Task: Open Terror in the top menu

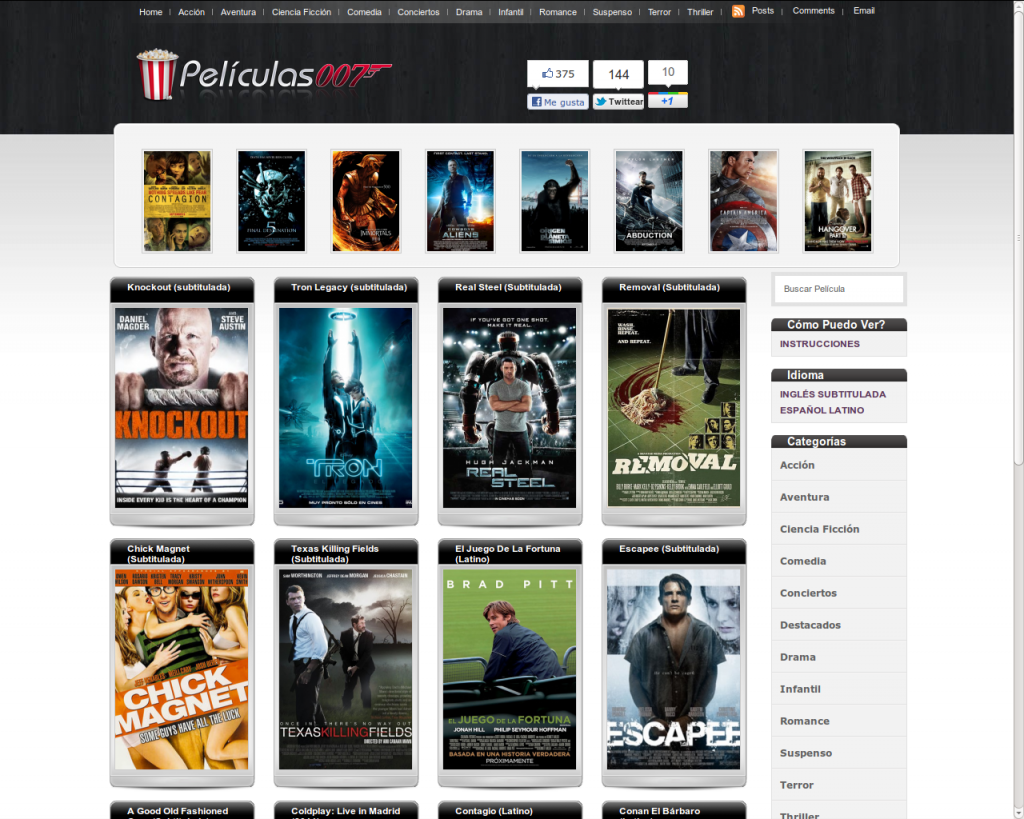Action: [660, 12]
